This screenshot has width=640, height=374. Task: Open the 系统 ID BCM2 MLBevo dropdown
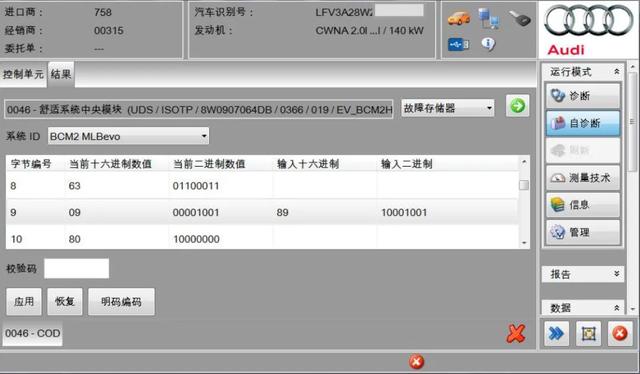pos(128,136)
